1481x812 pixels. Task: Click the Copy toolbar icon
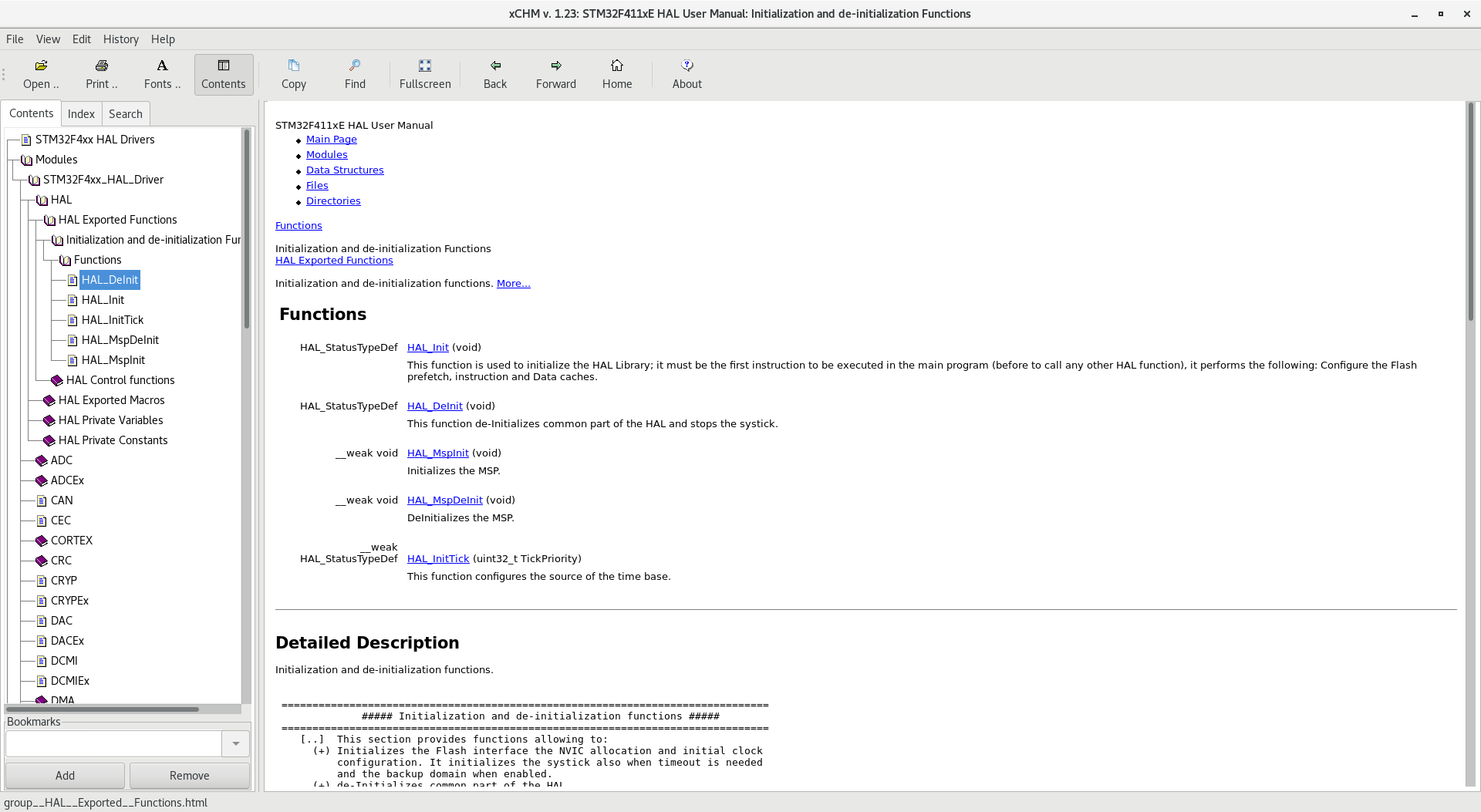click(x=293, y=74)
